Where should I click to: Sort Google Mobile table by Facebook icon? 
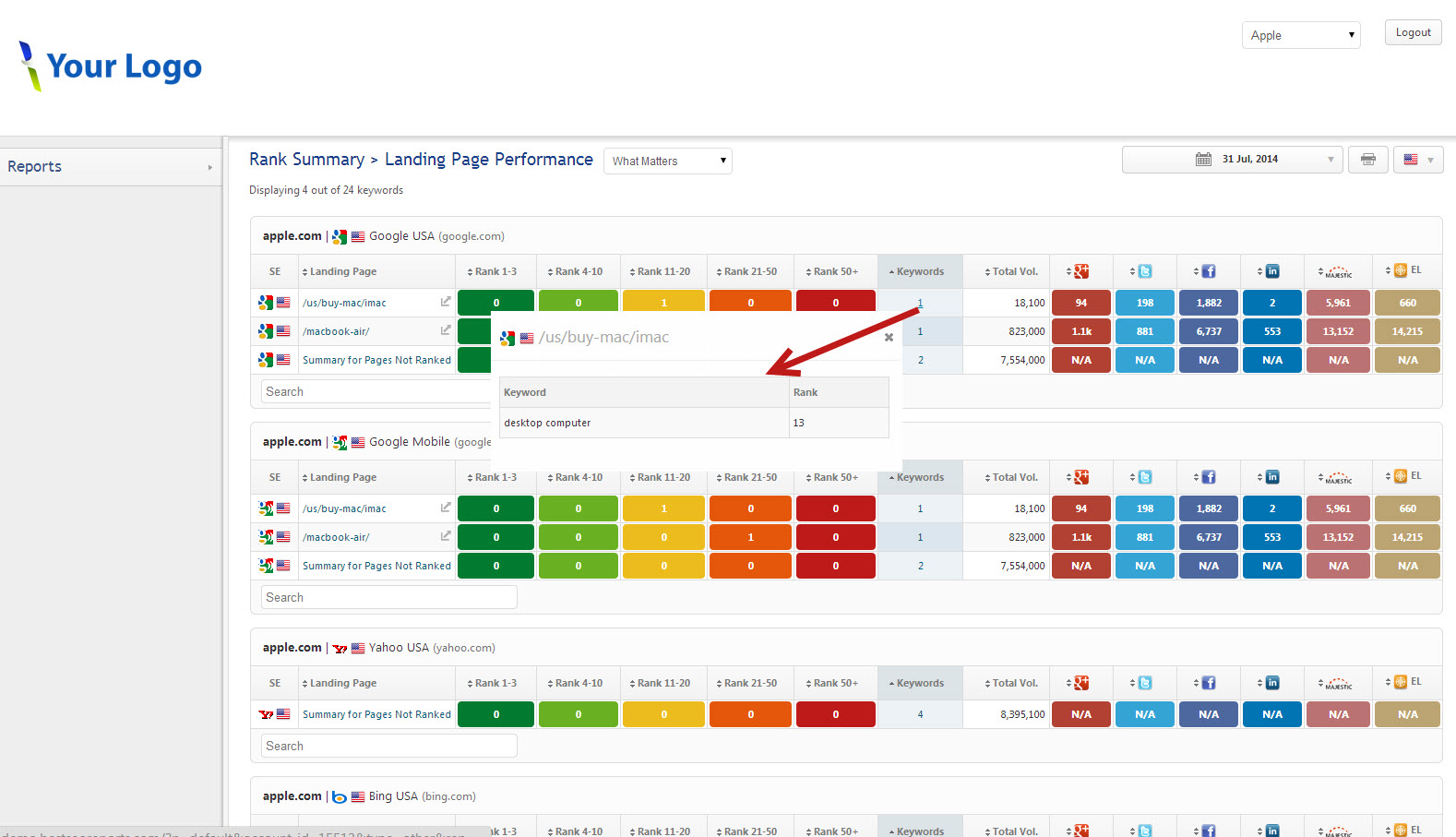1208,477
